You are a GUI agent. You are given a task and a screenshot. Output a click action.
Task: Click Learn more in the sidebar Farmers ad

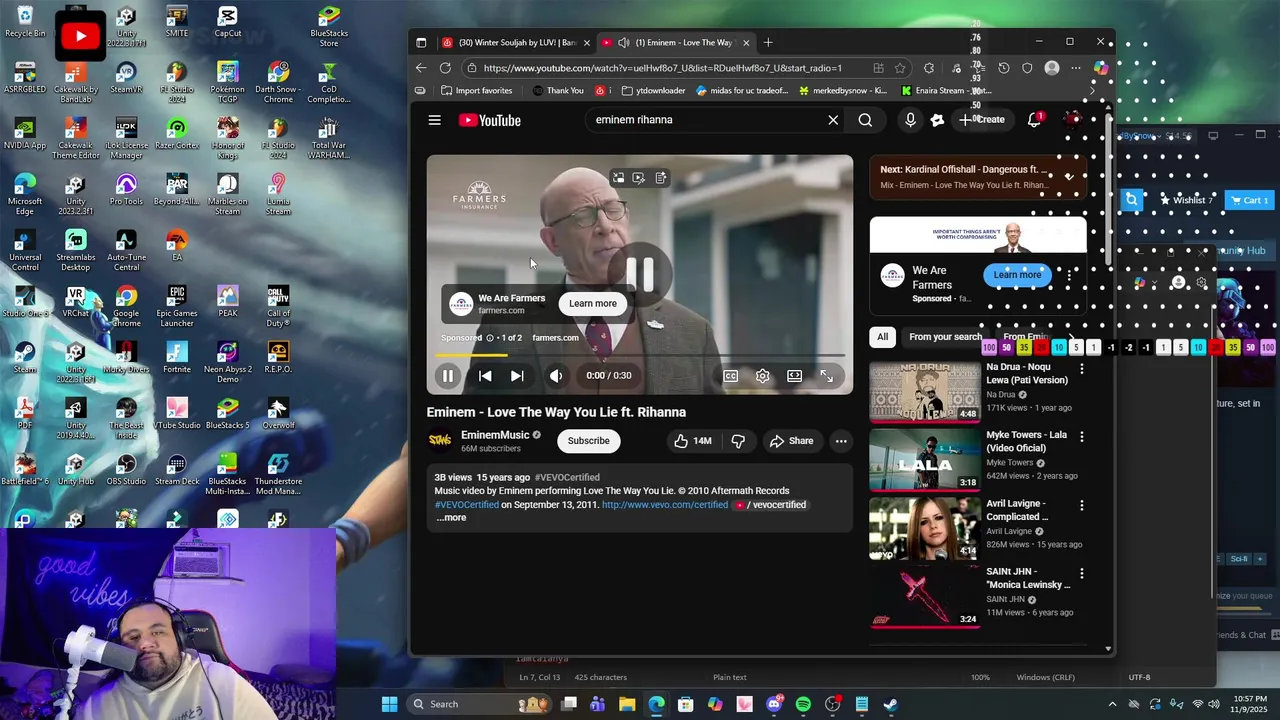click(x=1017, y=275)
